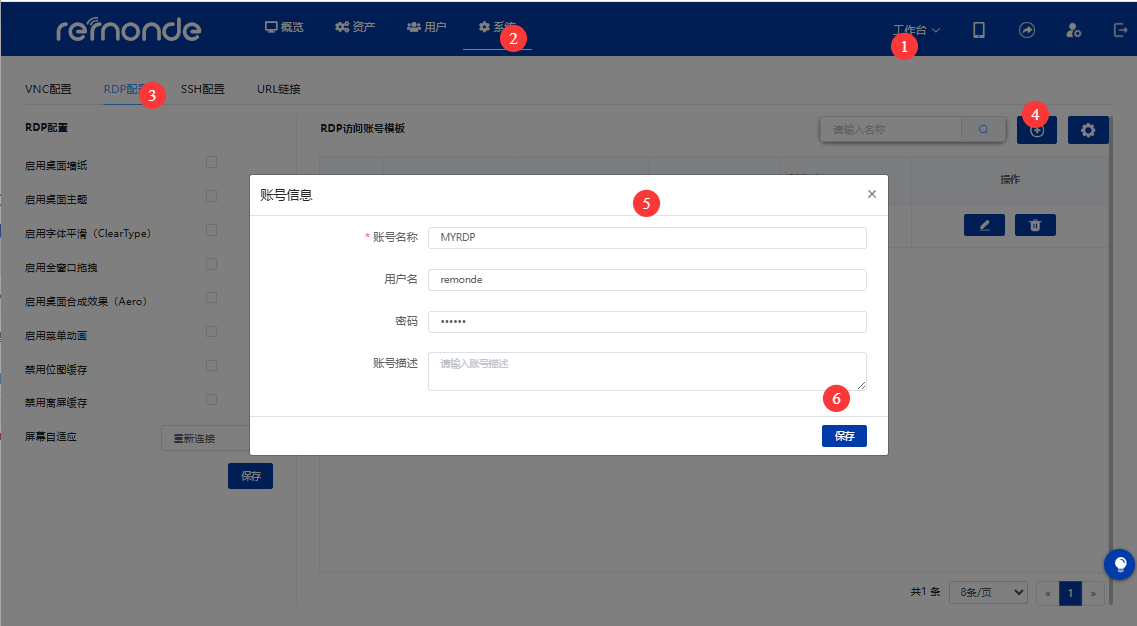The image size is (1137, 626).
Task: Open the floating help bubble
Action: [x=1119, y=564]
